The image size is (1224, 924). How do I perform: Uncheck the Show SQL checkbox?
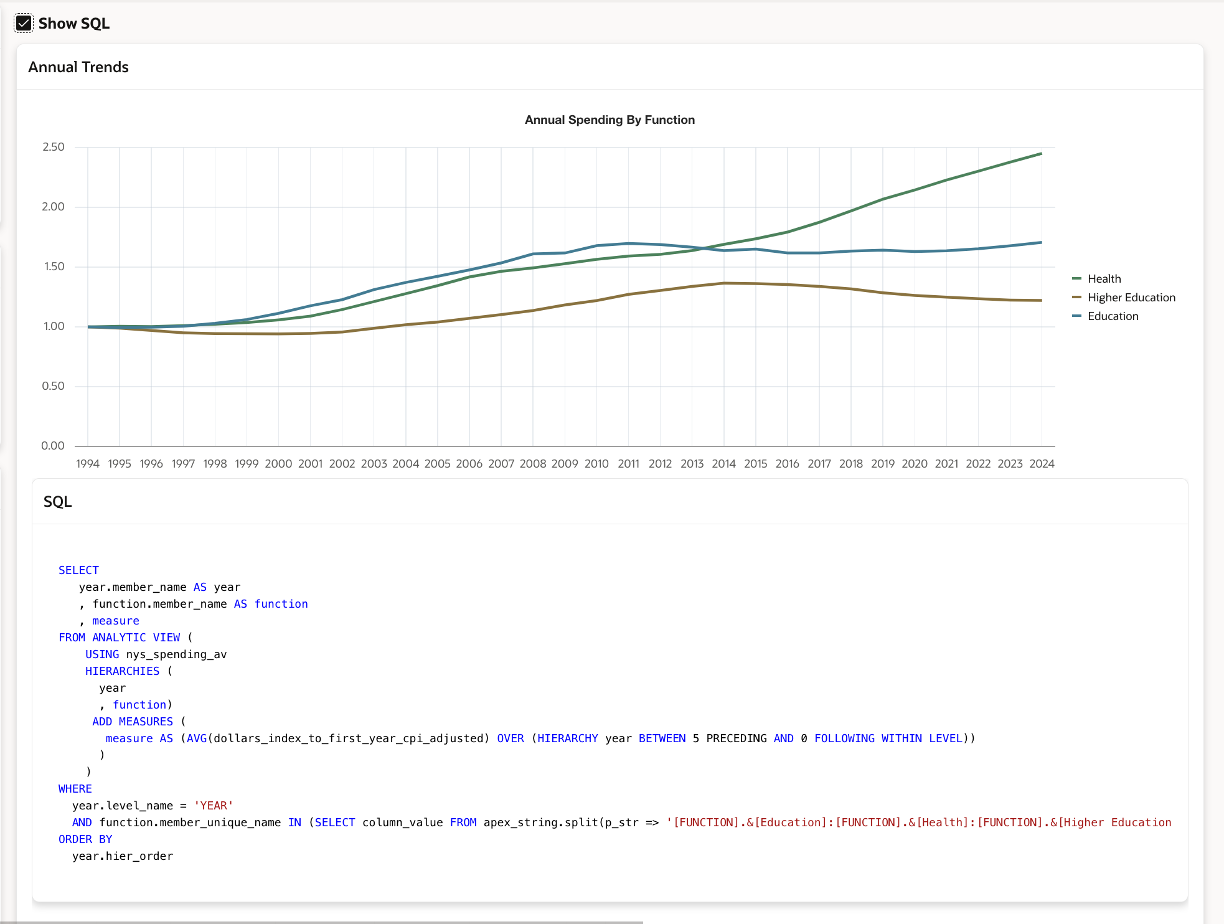click(x=24, y=23)
